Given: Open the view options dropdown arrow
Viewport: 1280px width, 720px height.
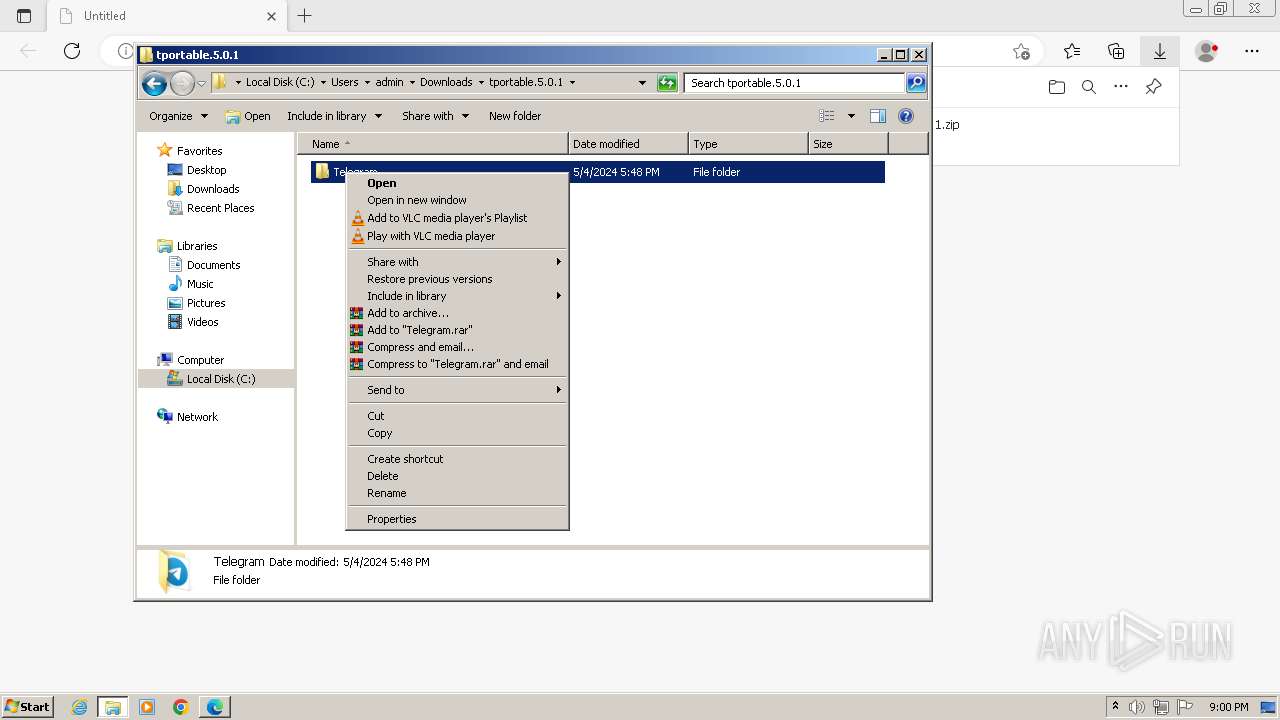Looking at the screenshot, I should coord(851,116).
